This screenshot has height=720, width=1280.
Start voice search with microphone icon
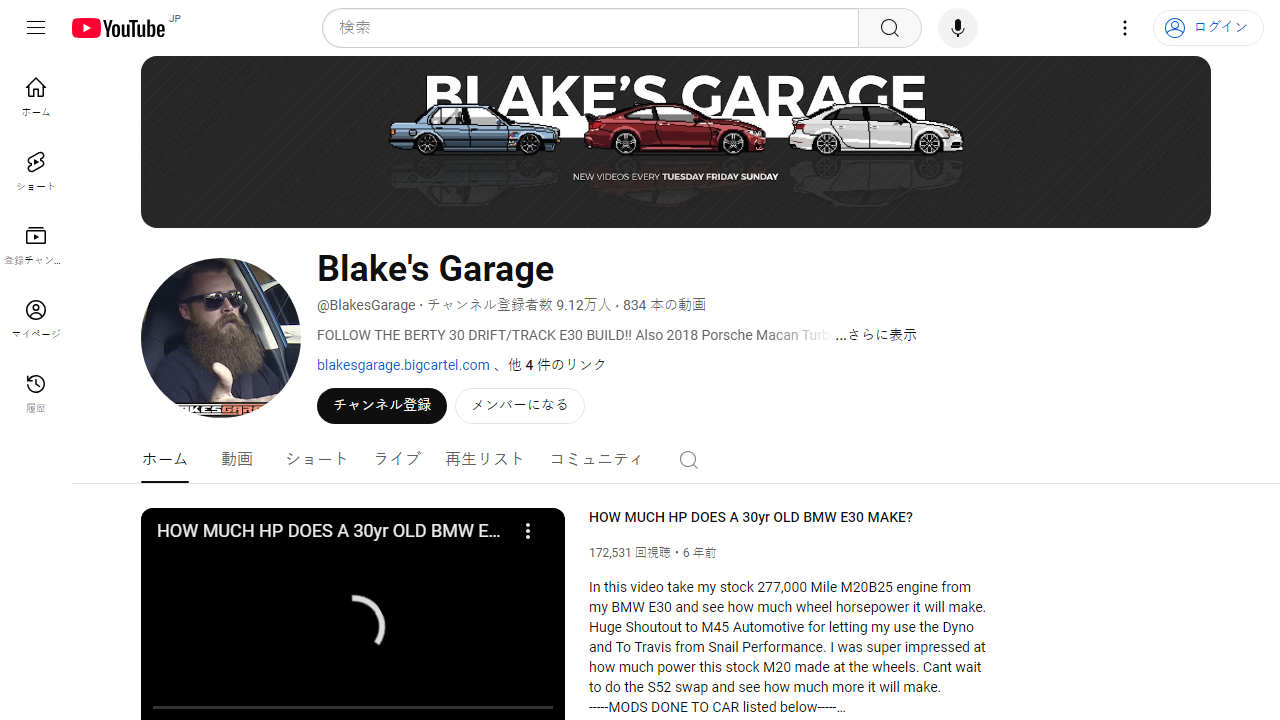pos(957,28)
